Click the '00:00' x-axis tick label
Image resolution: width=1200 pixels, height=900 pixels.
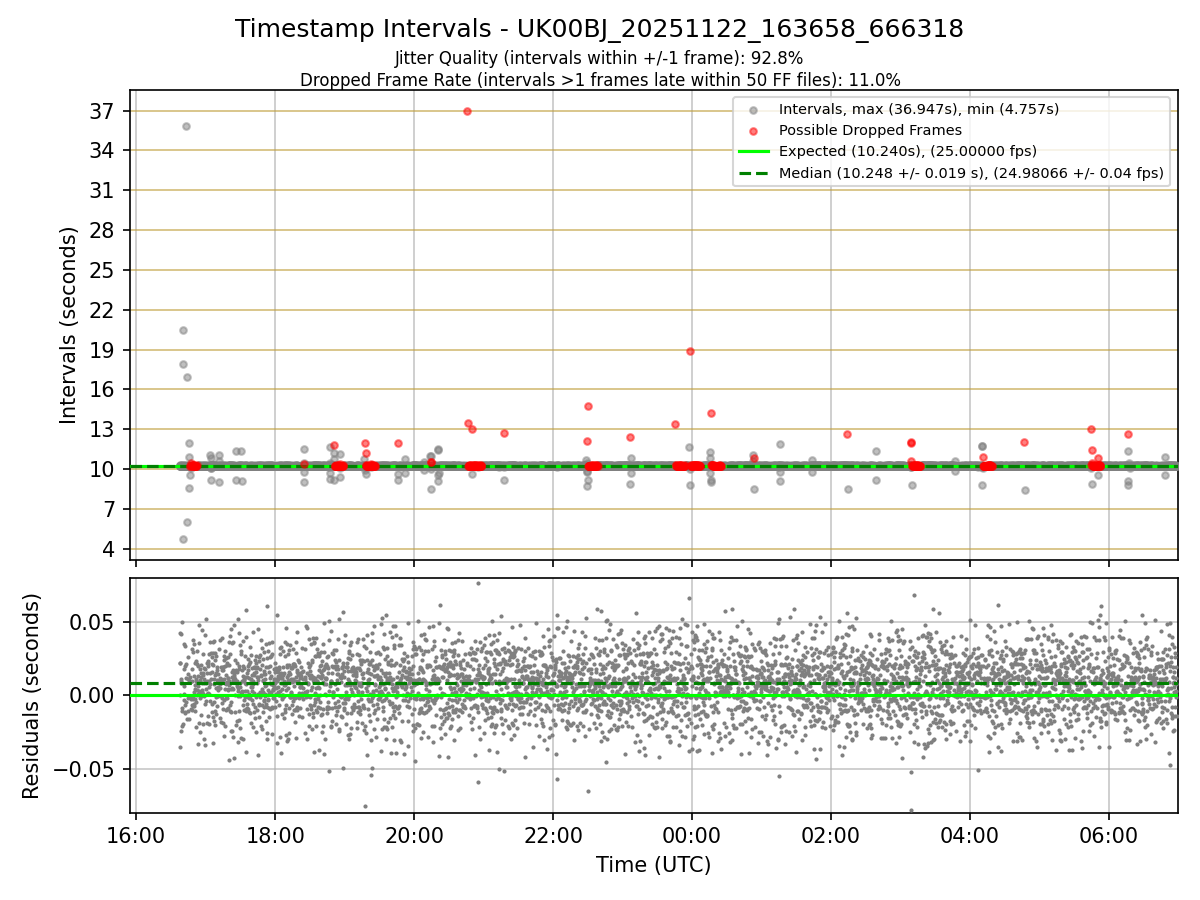pyautogui.click(x=692, y=836)
